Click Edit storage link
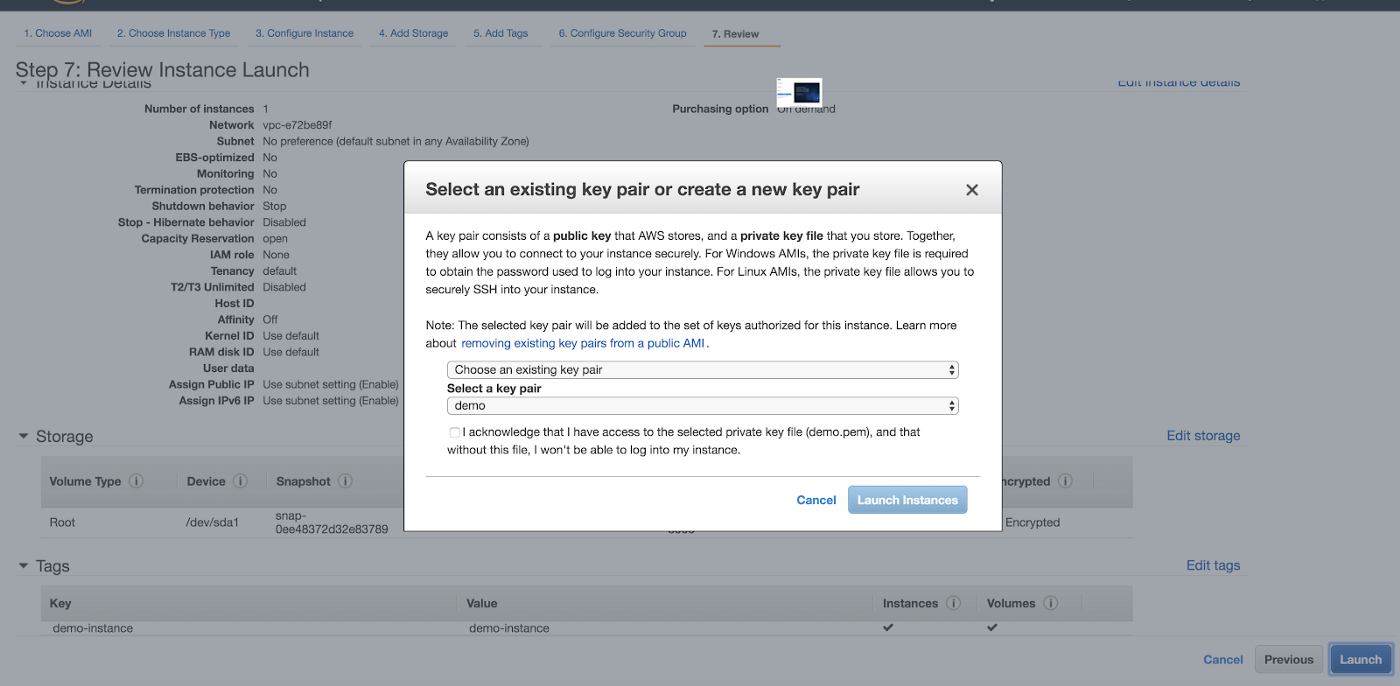Viewport: 1400px width, 686px height. pos(1203,436)
